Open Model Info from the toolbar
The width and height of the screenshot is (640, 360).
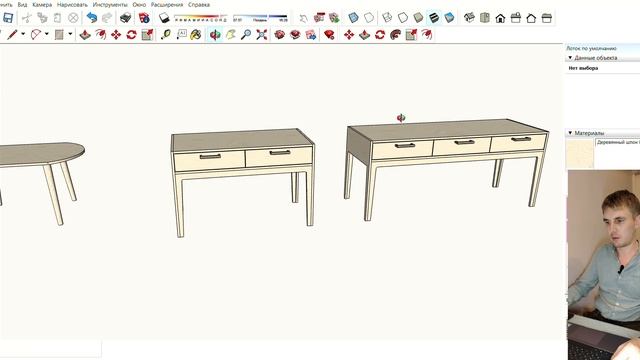point(144,18)
